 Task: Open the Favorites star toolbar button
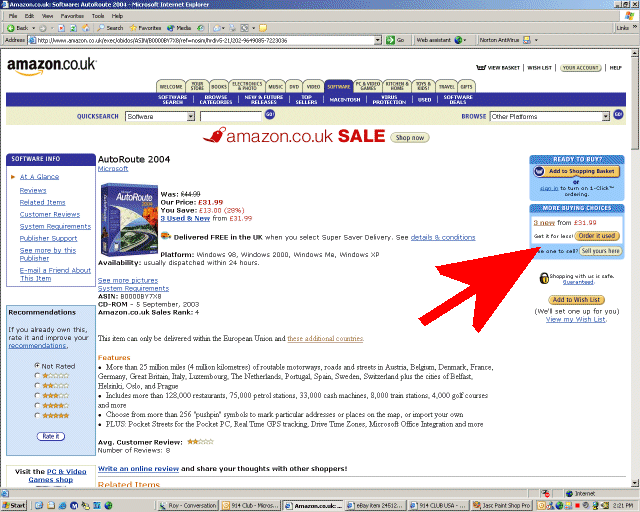[145, 28]
